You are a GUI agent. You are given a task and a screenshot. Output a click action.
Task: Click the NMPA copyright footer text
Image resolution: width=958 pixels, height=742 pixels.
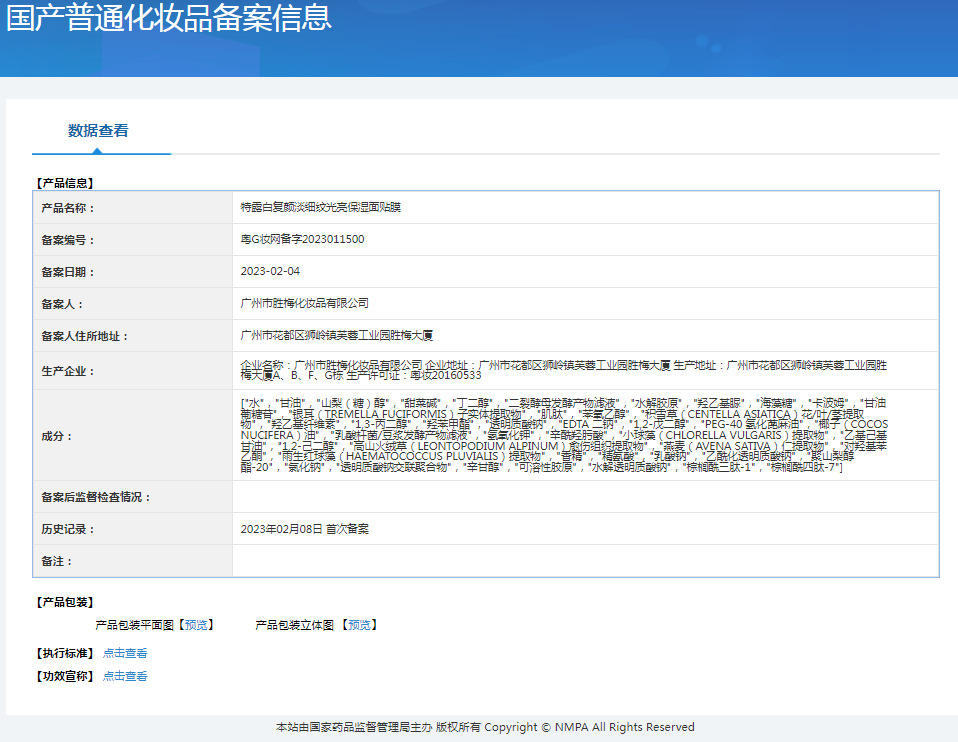(x=479, y=727)
